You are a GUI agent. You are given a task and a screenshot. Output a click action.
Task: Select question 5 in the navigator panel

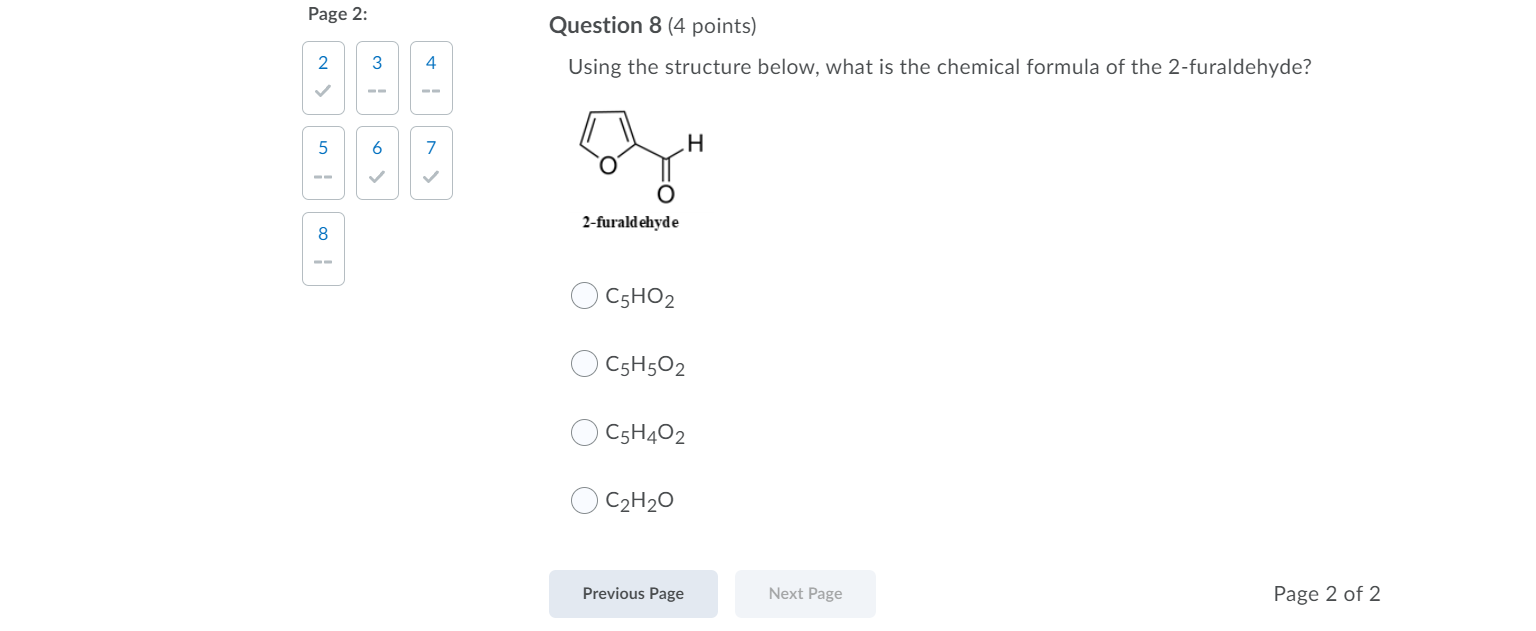point(322,162)
